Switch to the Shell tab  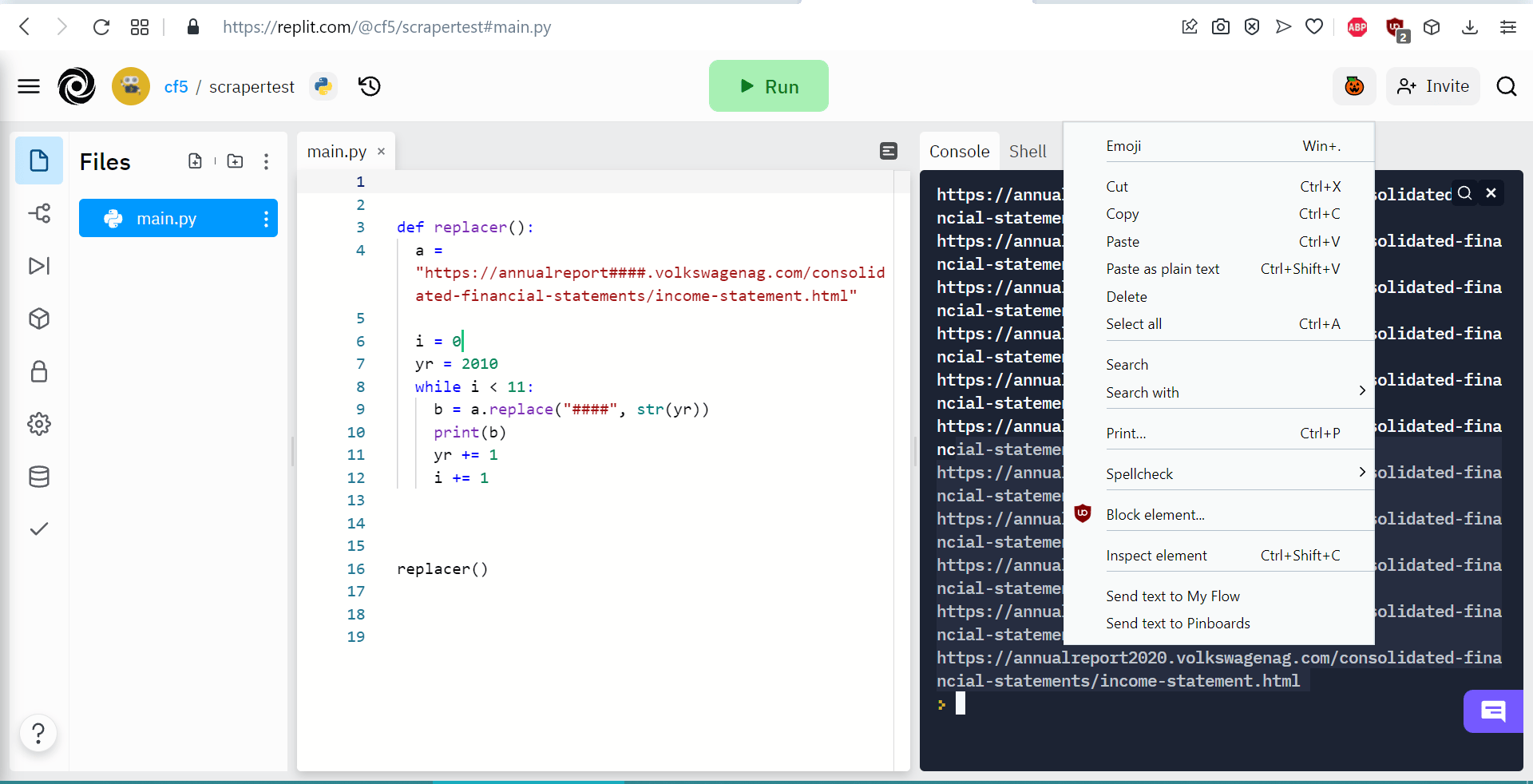coord(1028,152)
